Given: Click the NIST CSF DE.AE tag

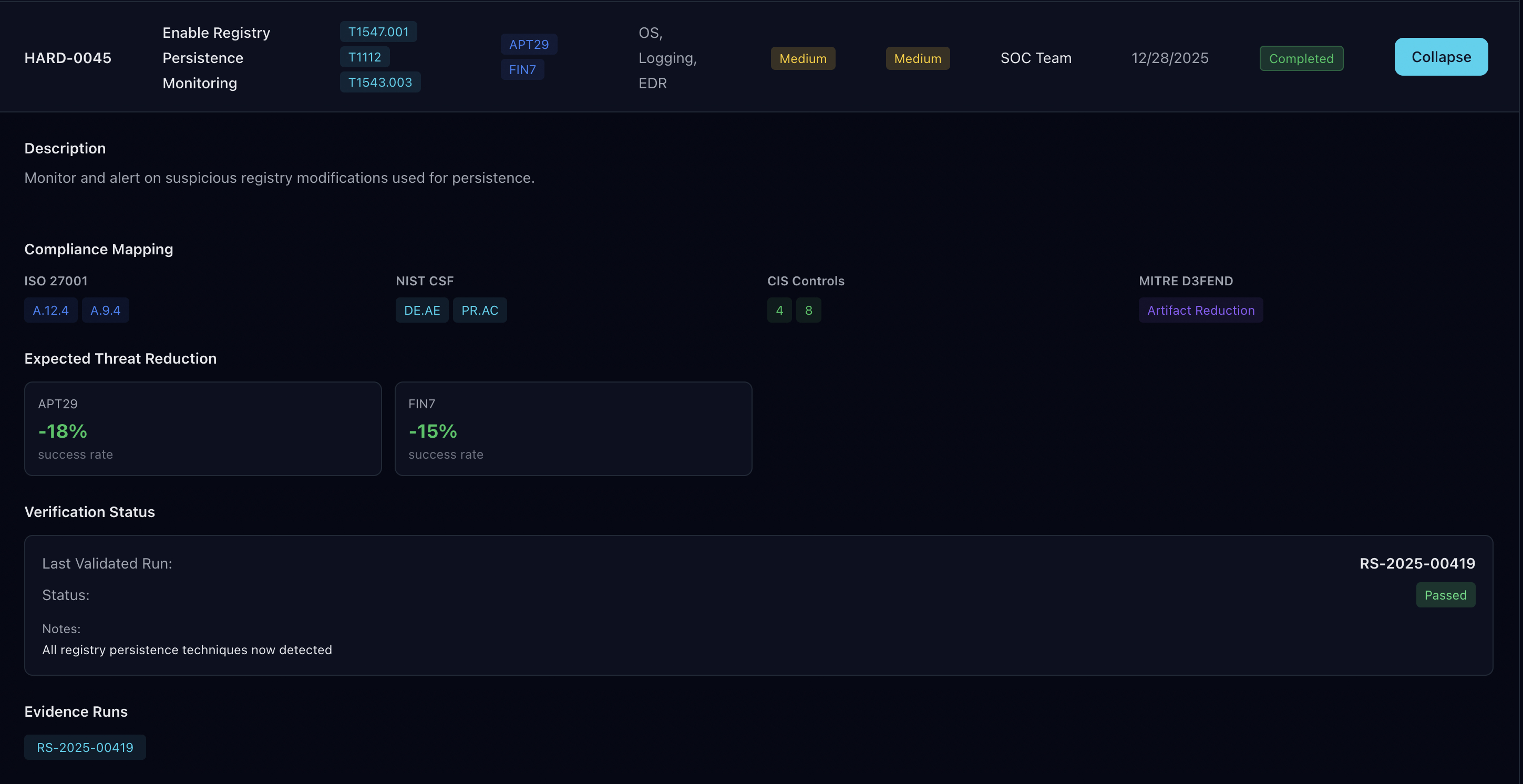Looking at the screenshot, I should [421, 310].
